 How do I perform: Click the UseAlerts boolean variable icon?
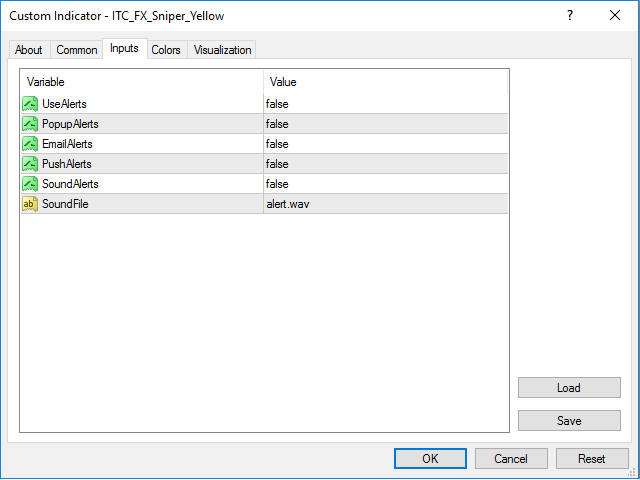[30, 104]
